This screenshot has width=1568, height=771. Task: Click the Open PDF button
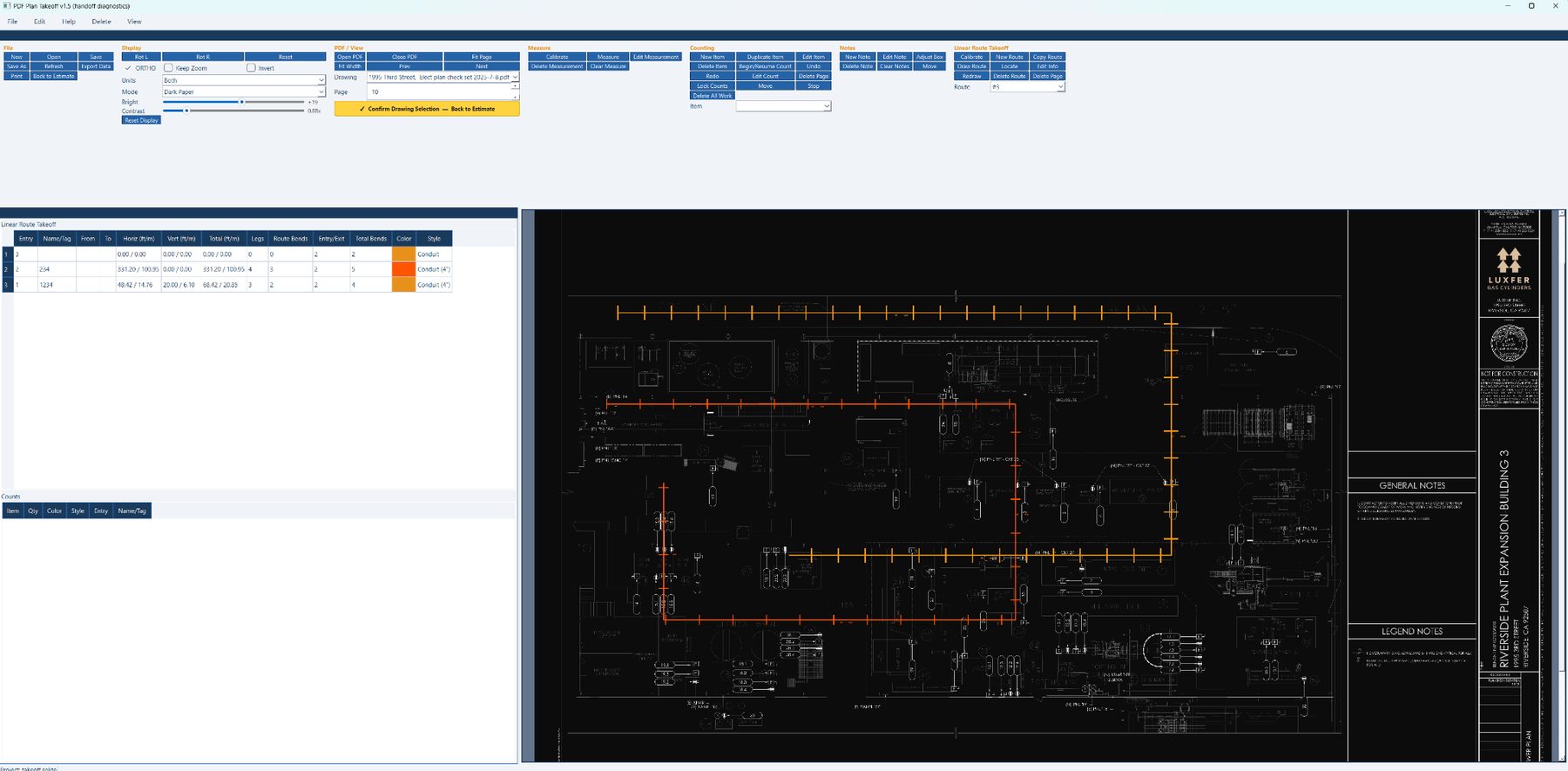click(350, 57)
